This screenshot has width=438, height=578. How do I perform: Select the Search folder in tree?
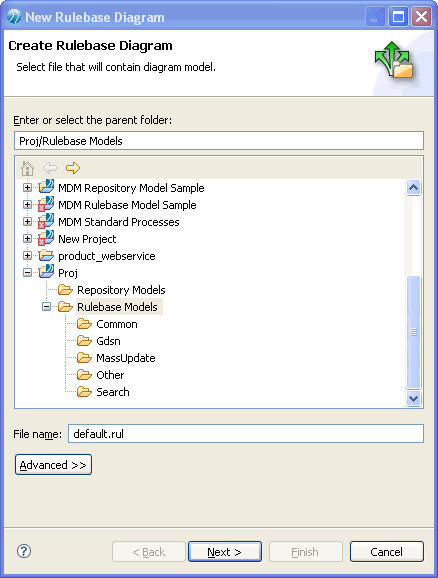113,392
